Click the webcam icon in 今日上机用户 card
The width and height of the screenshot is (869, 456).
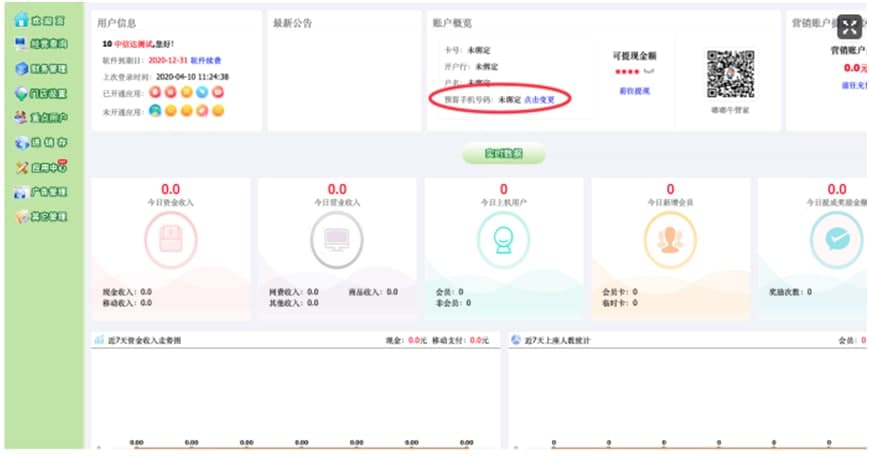[503, 240]
